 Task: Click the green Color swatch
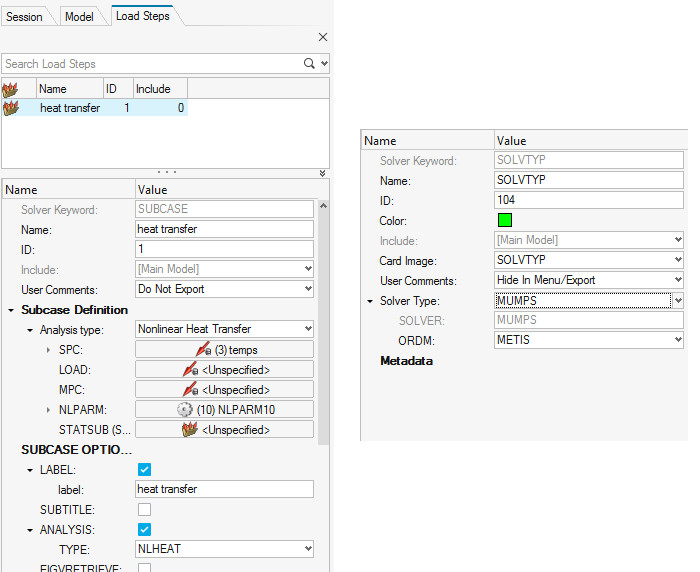pyautogui.click(x=505, y=221)
